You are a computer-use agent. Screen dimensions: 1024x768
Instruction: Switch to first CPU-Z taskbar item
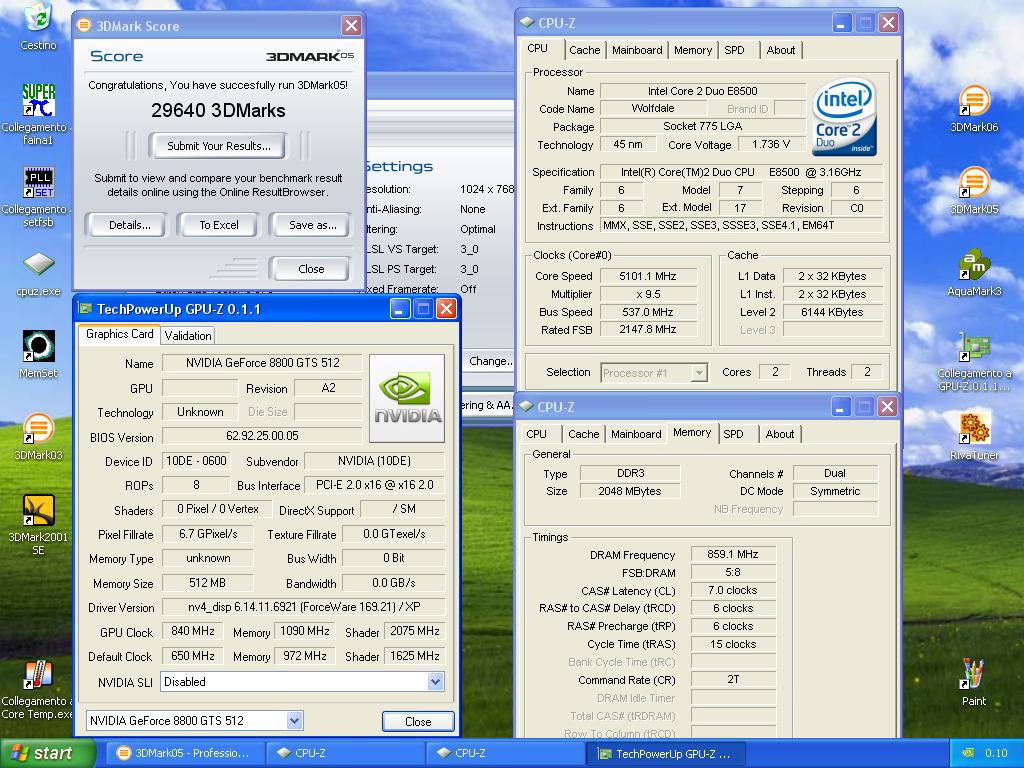click(345, 753)
